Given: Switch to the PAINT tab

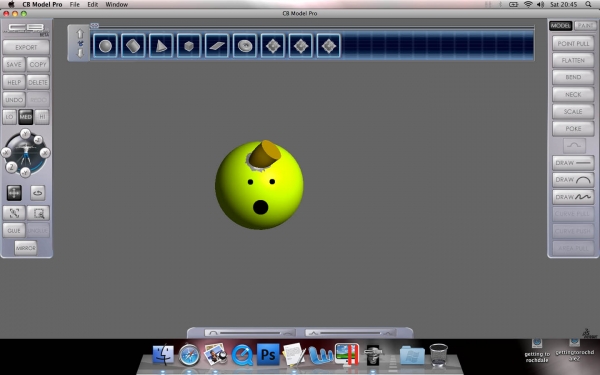Looking at the screenshot, I should [x=585, y=26].
